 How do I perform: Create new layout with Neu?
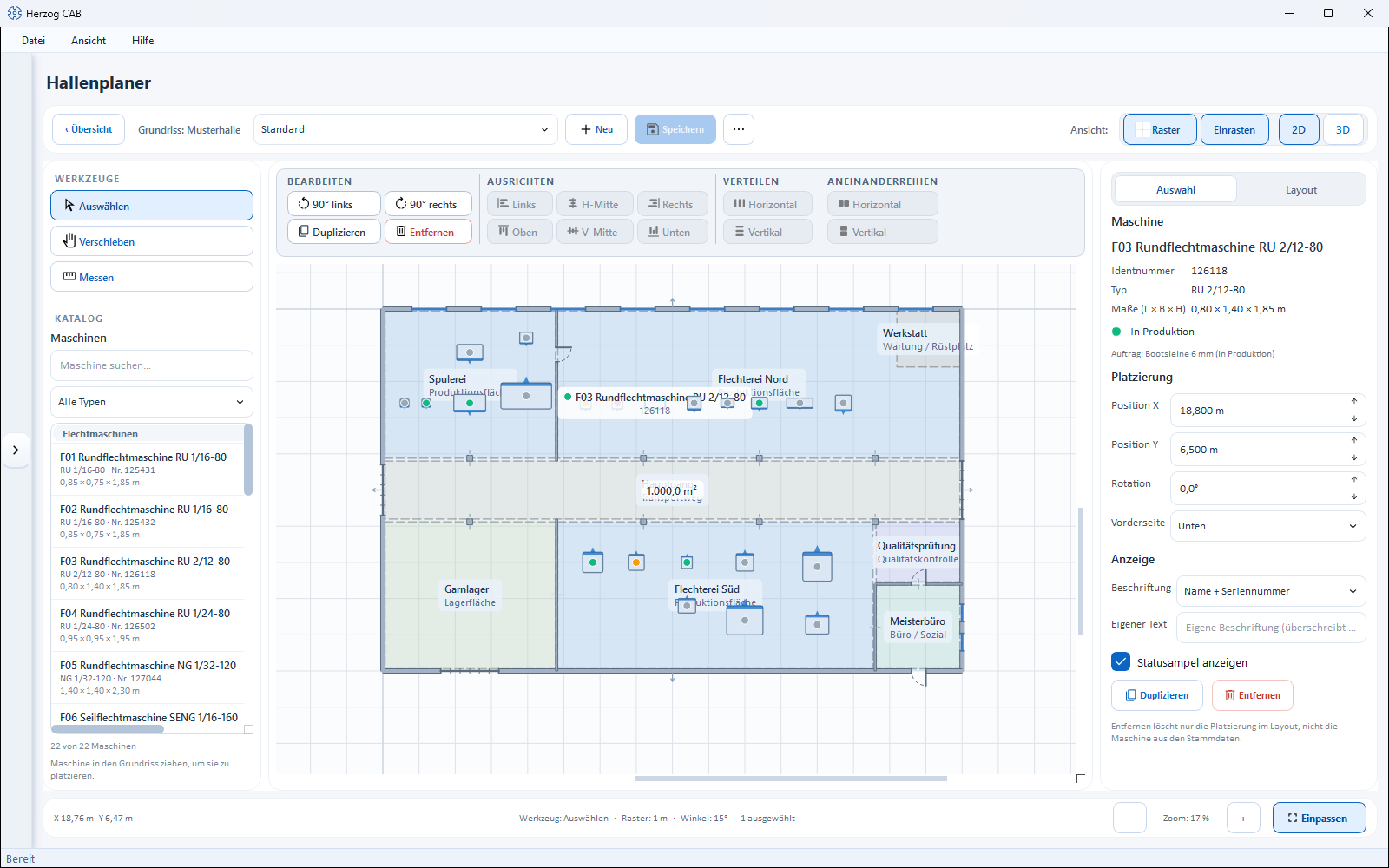point(596,129)
